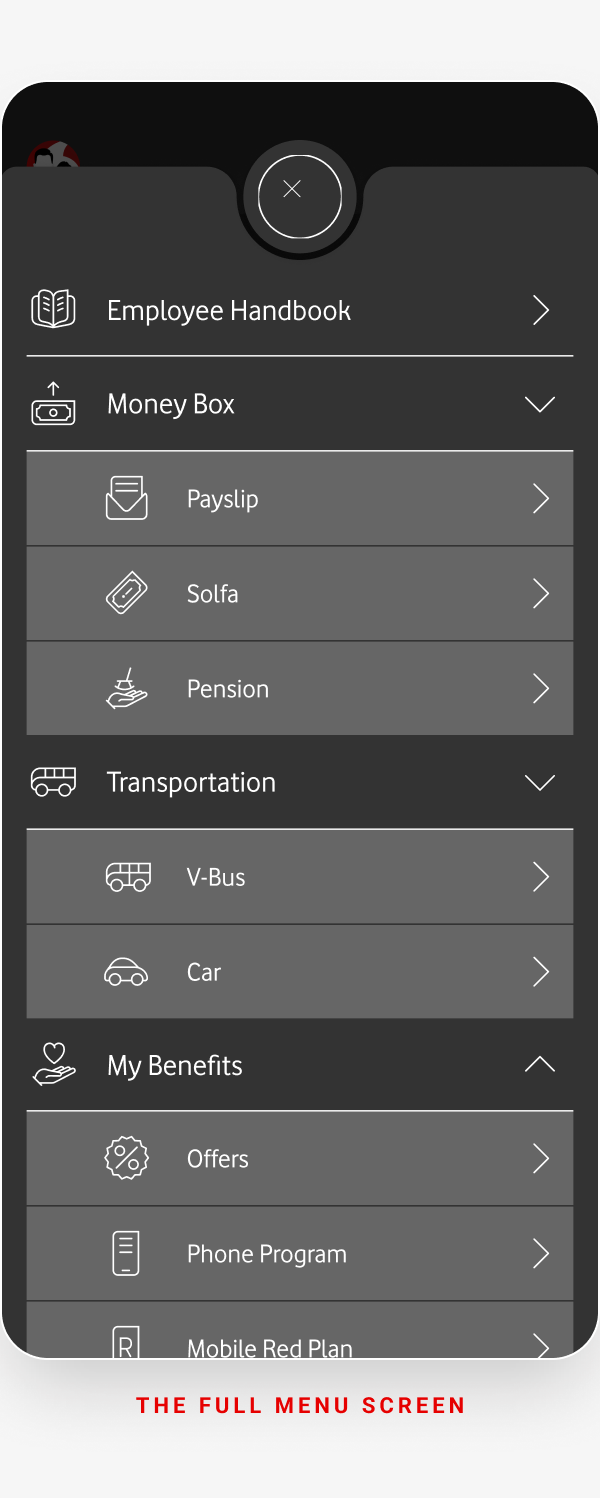Click the Money Box cash icon
600x1498 pixels.
[x=53, y=404]
